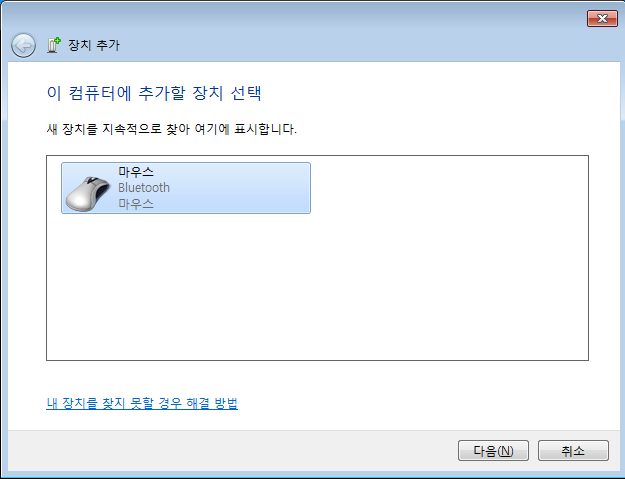Click the green plus on the device icon
The width and height of the screenshot is (625, 479).
(57, 41)
